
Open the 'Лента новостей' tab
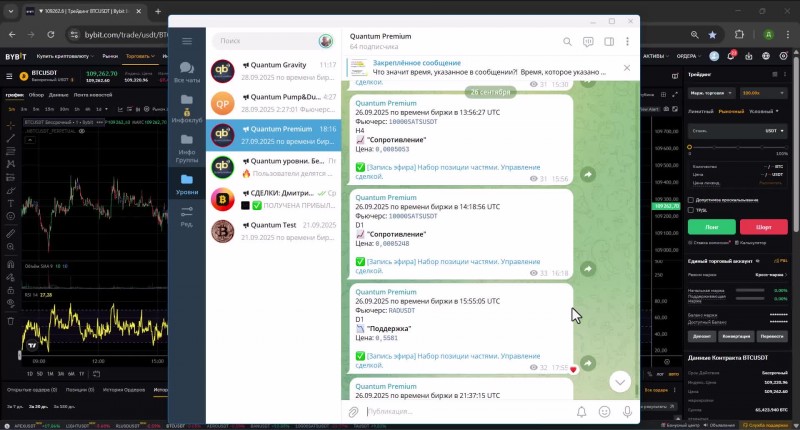click(93, 95)
